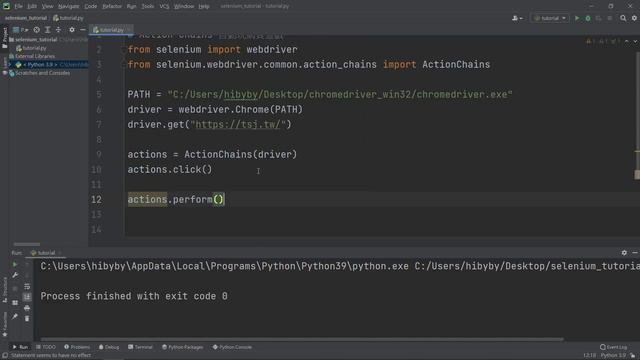The image size is (640, 360).
Task: Click the https://tsj.tw/ link in code
Action: click(238, 124)
